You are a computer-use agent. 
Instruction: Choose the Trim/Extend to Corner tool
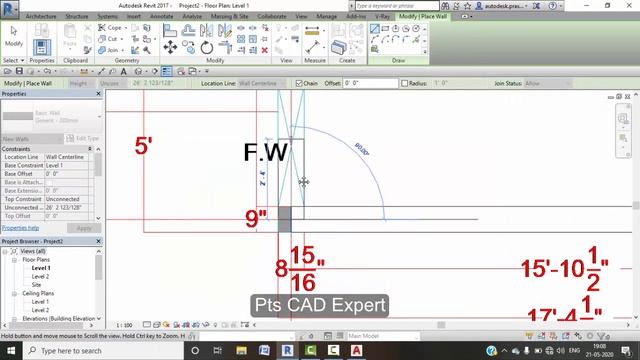[225, 47]
